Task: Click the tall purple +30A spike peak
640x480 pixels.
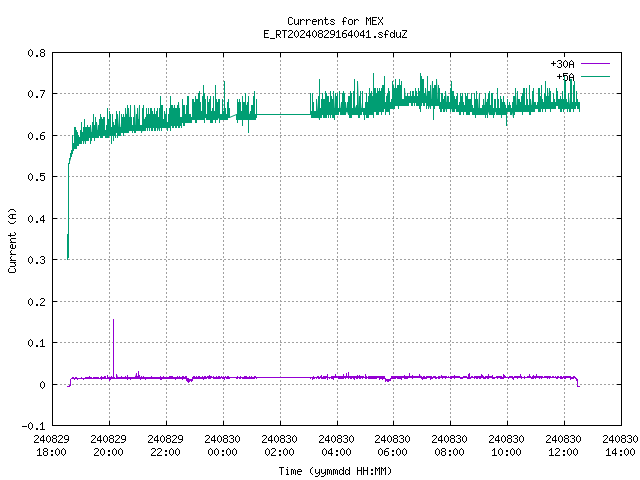Action: [x=113, y=320]
